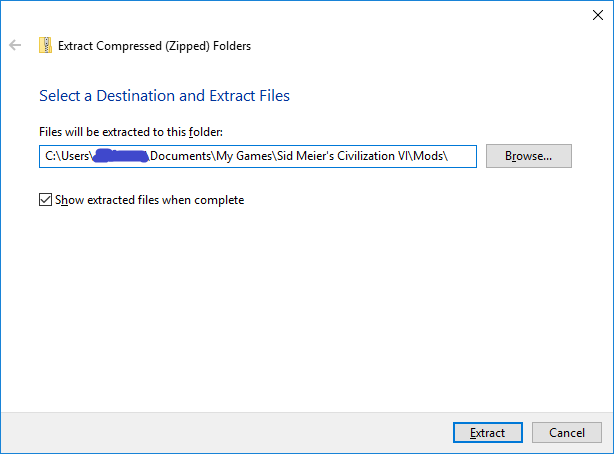
Task: Uncheck the Show extracted files checkbox
Action: coord(45,199)
